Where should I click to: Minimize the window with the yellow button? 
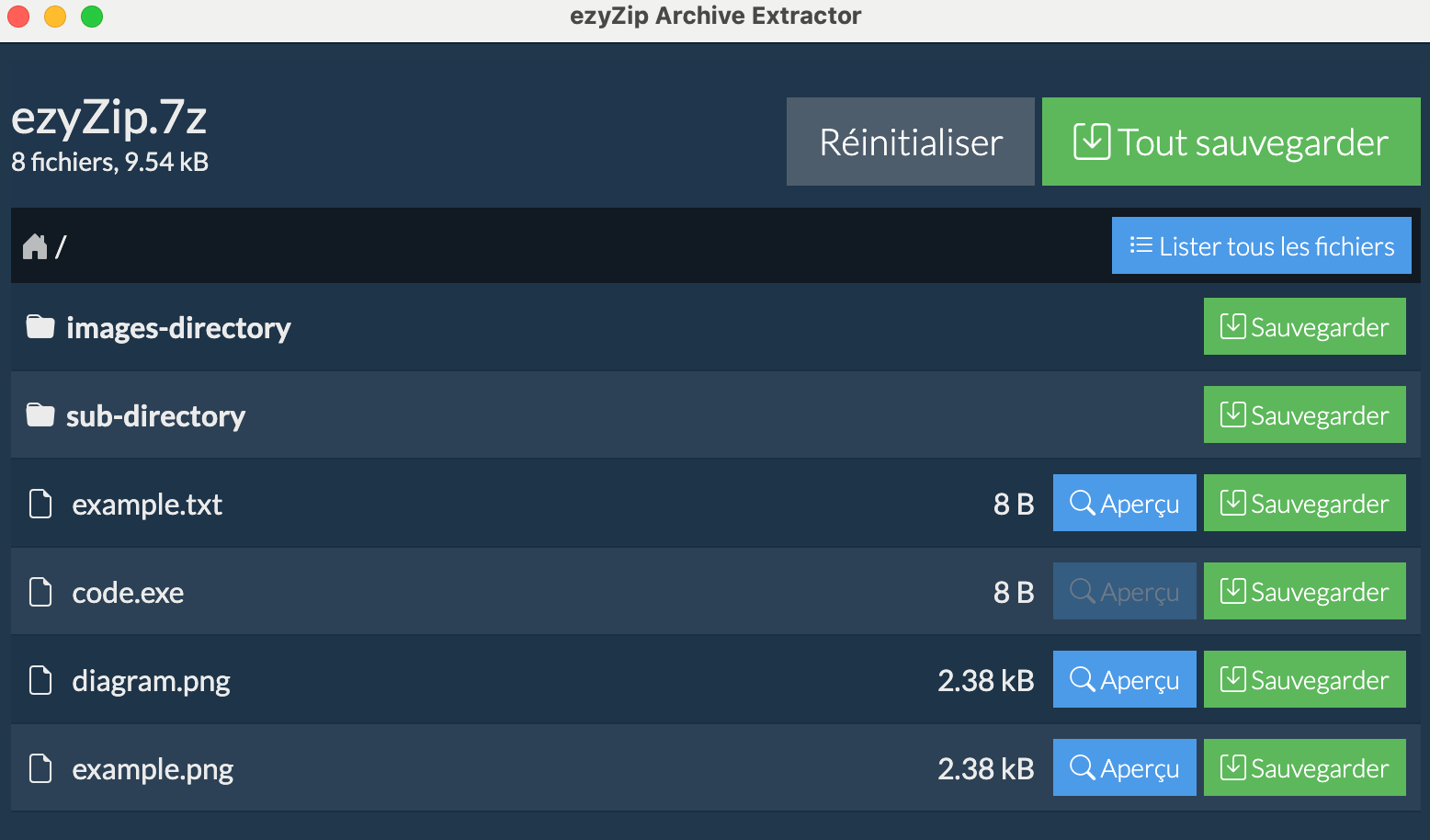pyautogui.click(x=55, y=17)
